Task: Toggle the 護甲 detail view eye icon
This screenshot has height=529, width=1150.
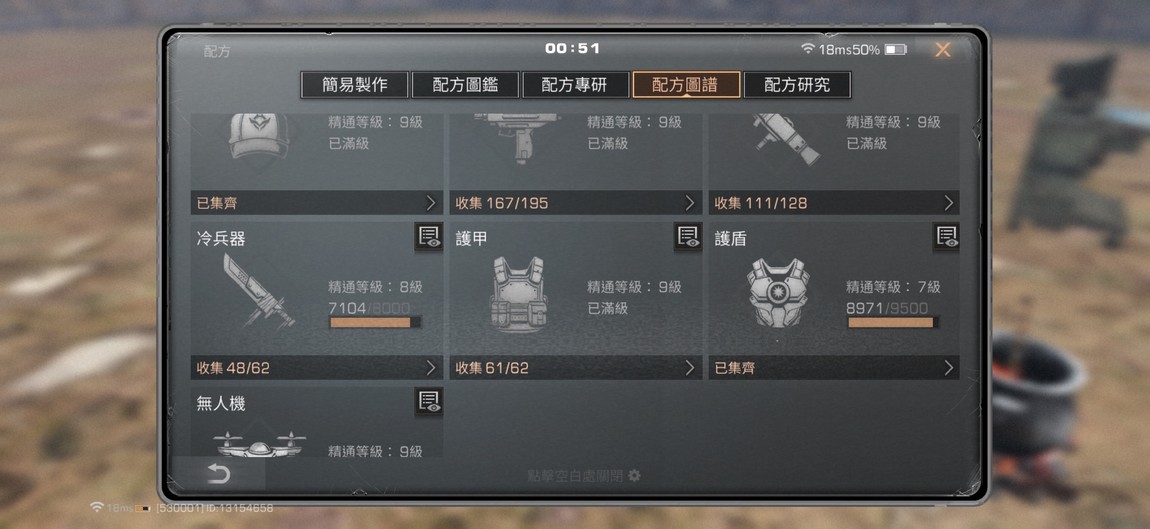Action: (x=688, y=237)
